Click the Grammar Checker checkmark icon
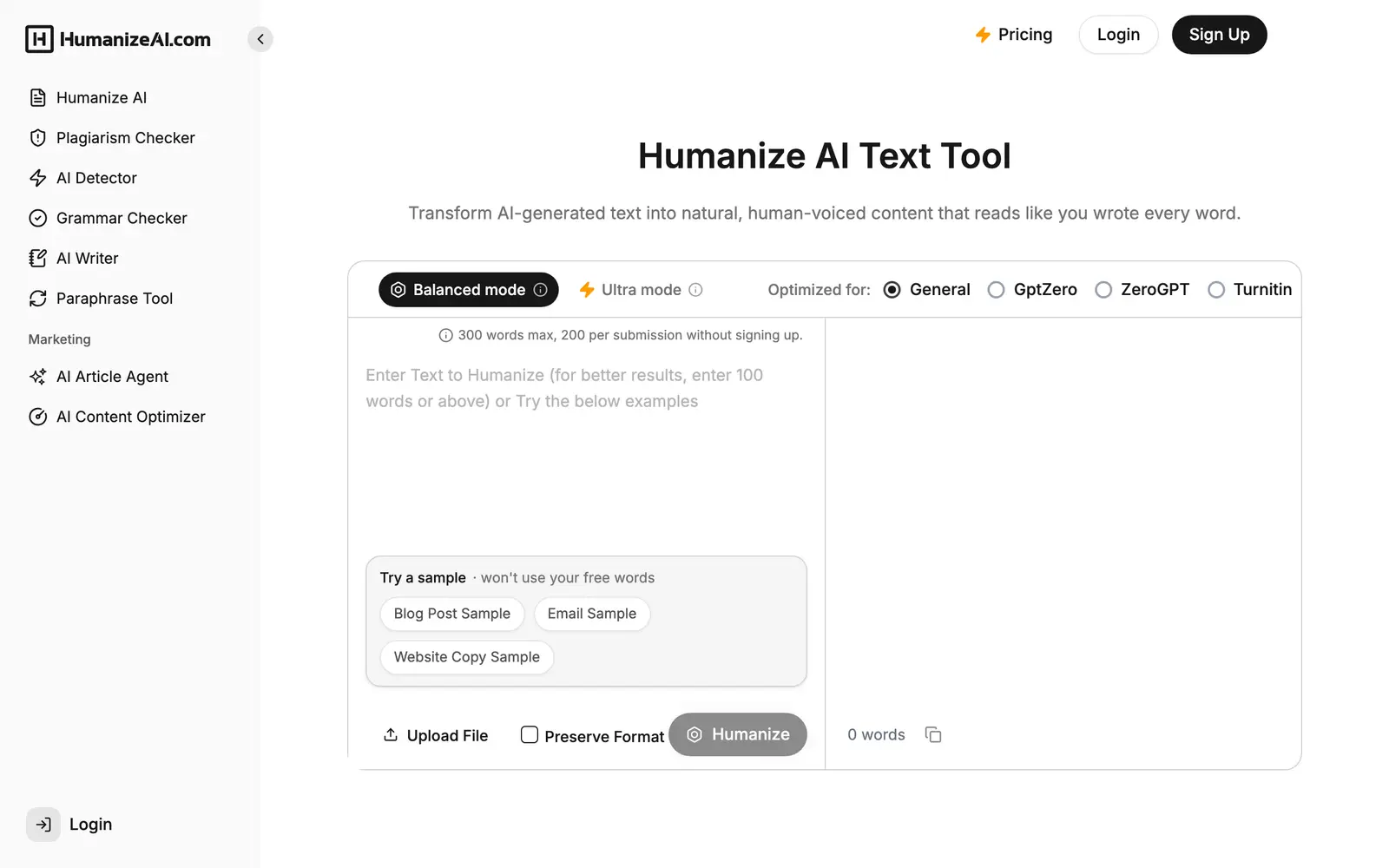This screenshot has height=868, width=1389. [38, 218]
